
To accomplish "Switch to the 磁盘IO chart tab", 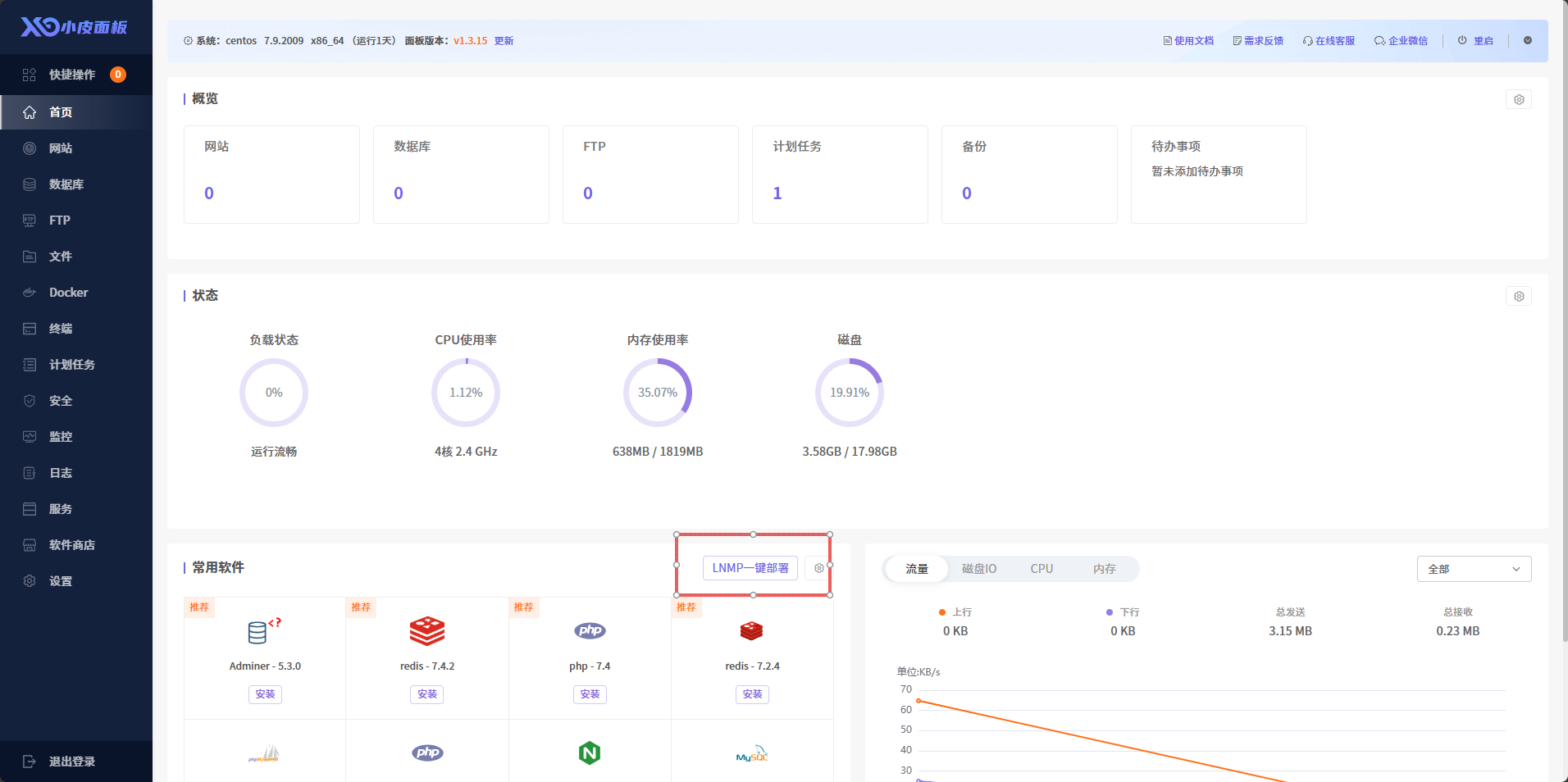I will [x=979, y=569].
